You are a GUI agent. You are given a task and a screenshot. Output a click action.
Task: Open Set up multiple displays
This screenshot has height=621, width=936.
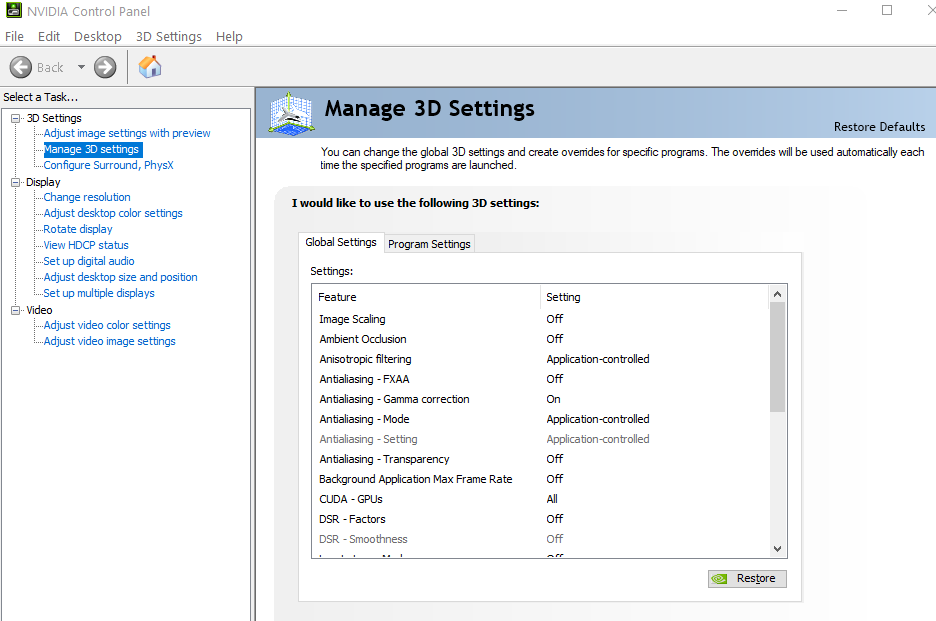99,293
